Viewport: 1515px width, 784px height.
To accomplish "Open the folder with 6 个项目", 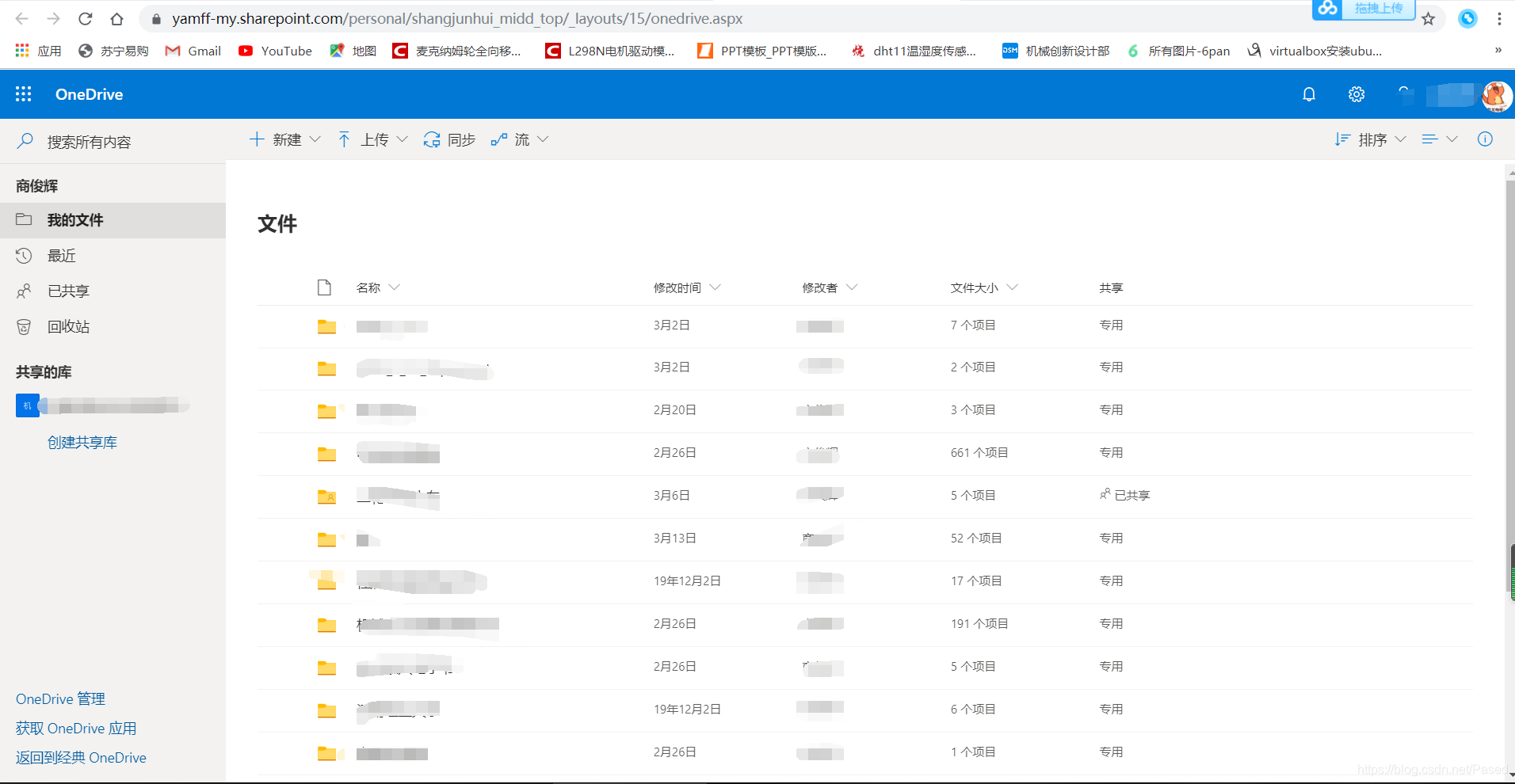I will 398,710.
